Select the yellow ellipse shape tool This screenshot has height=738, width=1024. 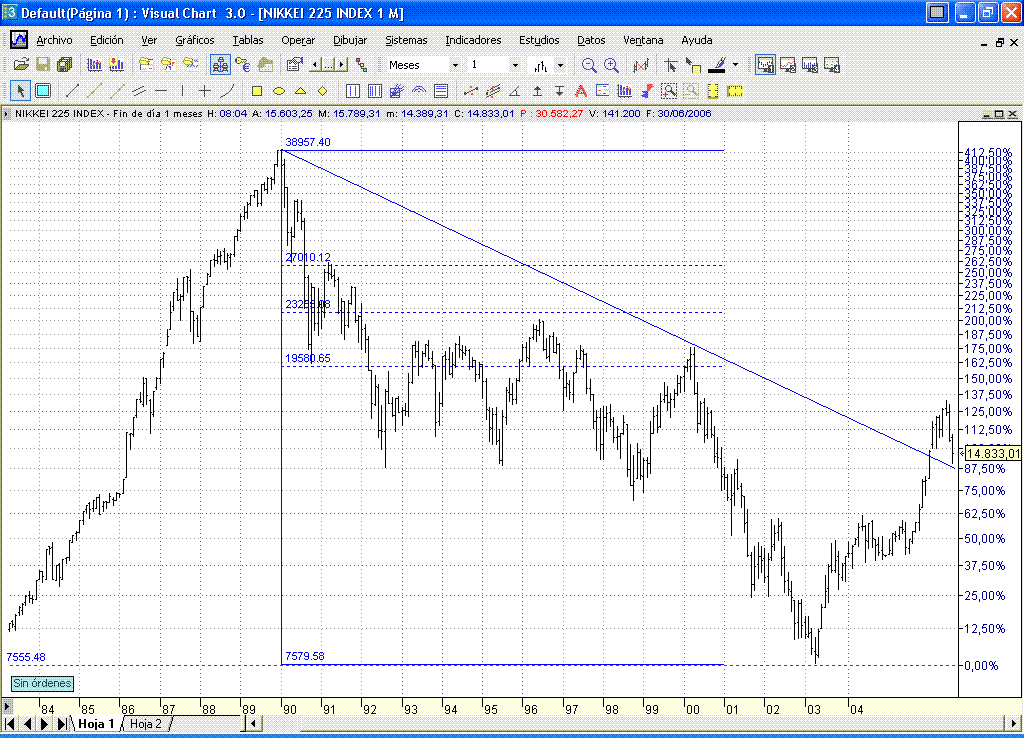[x=279, y=91]
